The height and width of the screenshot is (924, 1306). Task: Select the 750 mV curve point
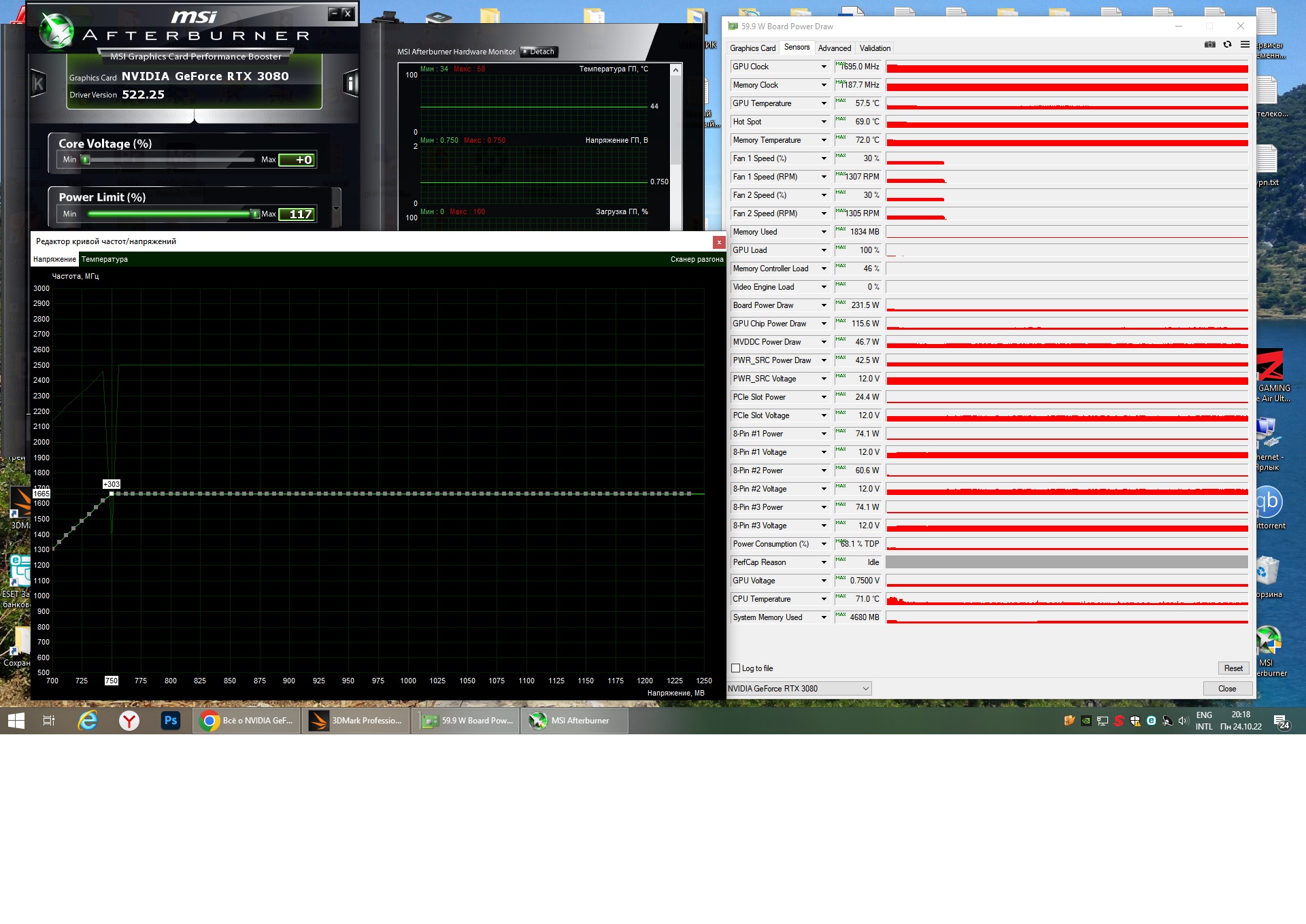coord(112,494)
